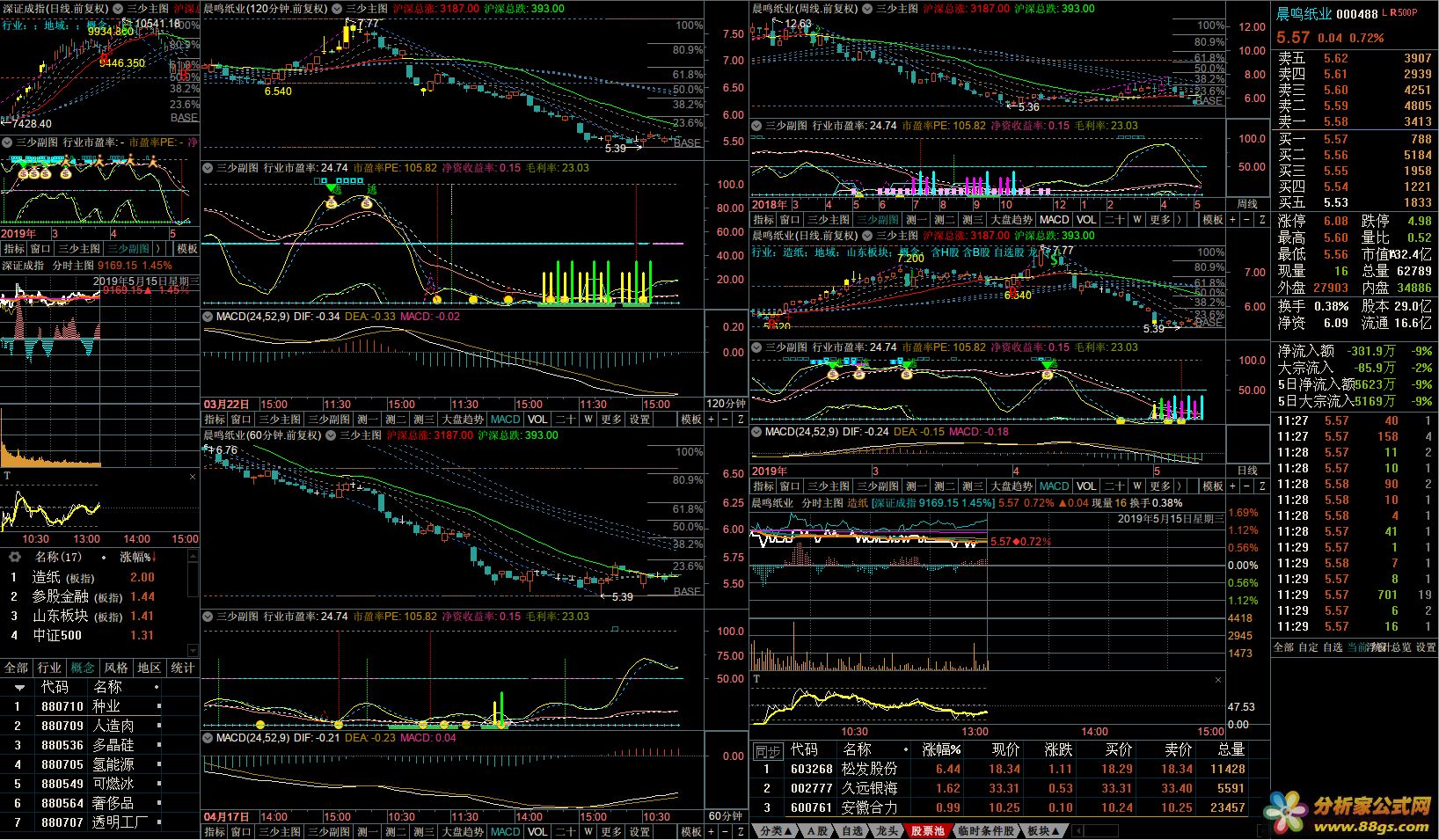Click W button in weekly chart toolbar

(1137, 219)
